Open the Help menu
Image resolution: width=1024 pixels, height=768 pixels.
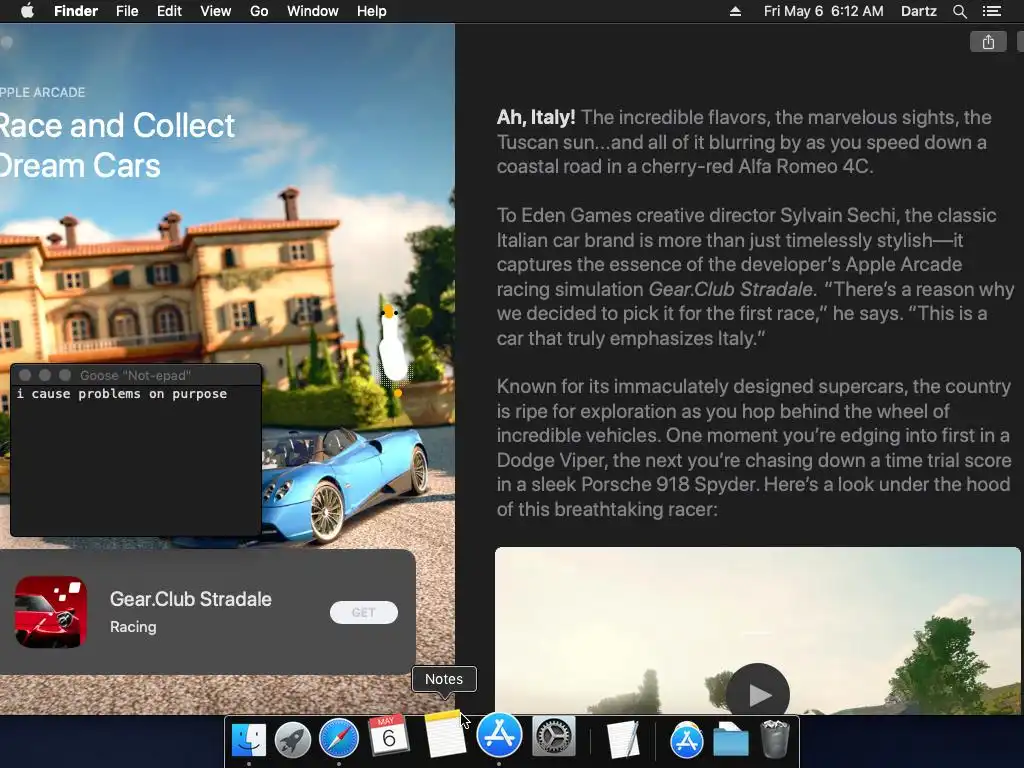tap(372, 11)
